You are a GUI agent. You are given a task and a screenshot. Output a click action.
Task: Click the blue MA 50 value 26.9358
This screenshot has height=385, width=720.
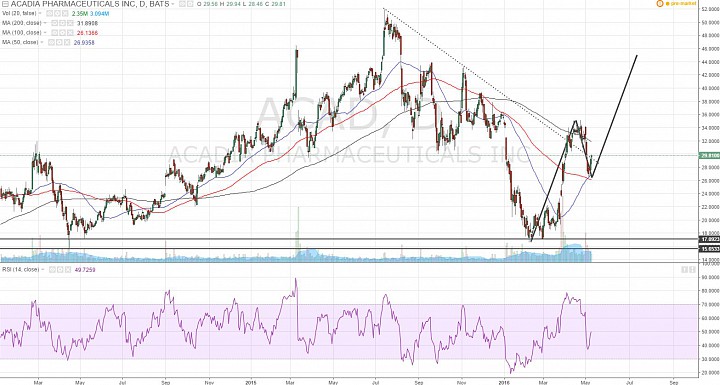click(84, 43)
